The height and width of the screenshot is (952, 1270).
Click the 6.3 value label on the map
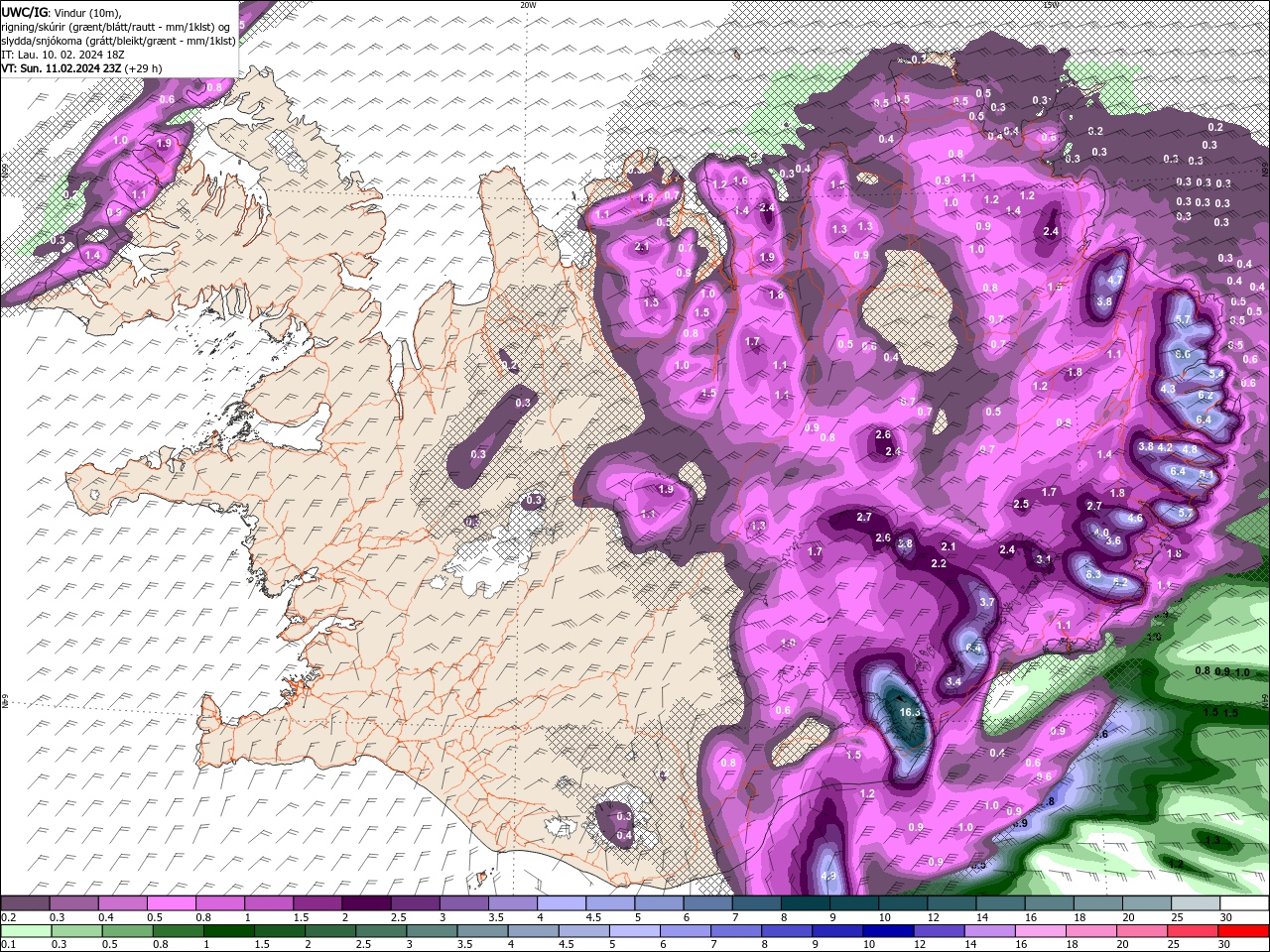[1093, 575]
